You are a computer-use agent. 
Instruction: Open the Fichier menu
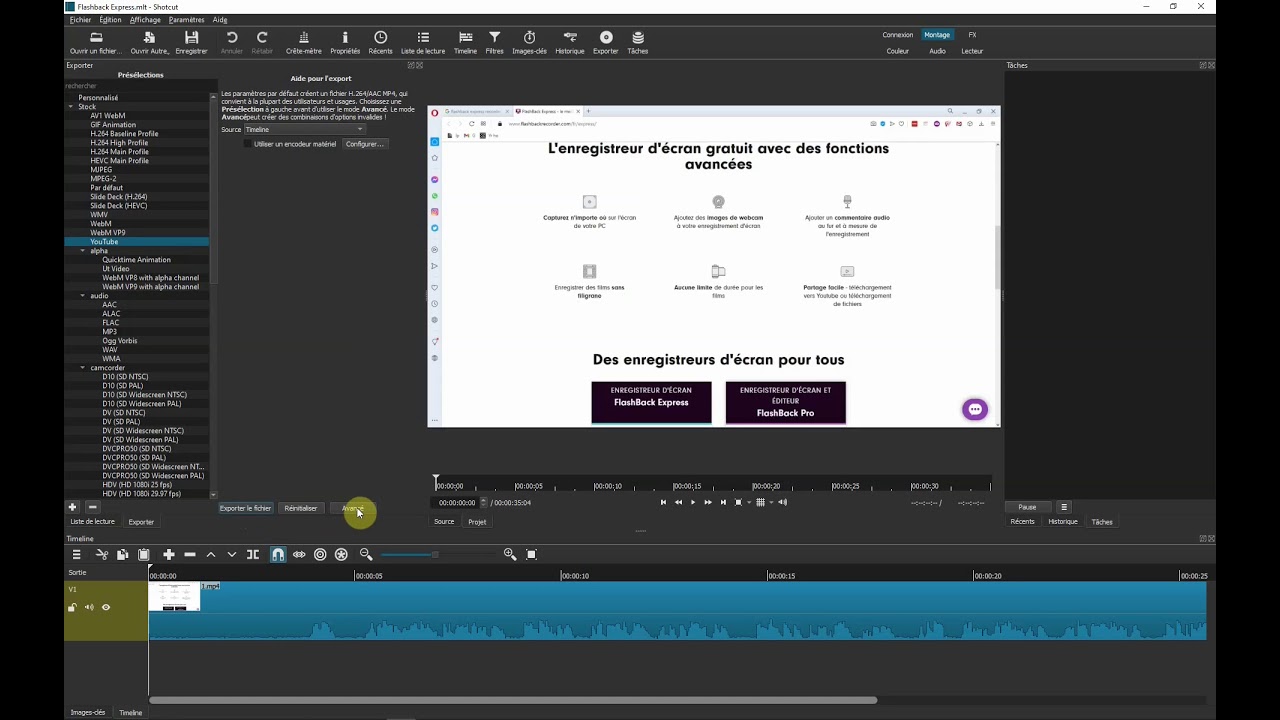(80, 20)
